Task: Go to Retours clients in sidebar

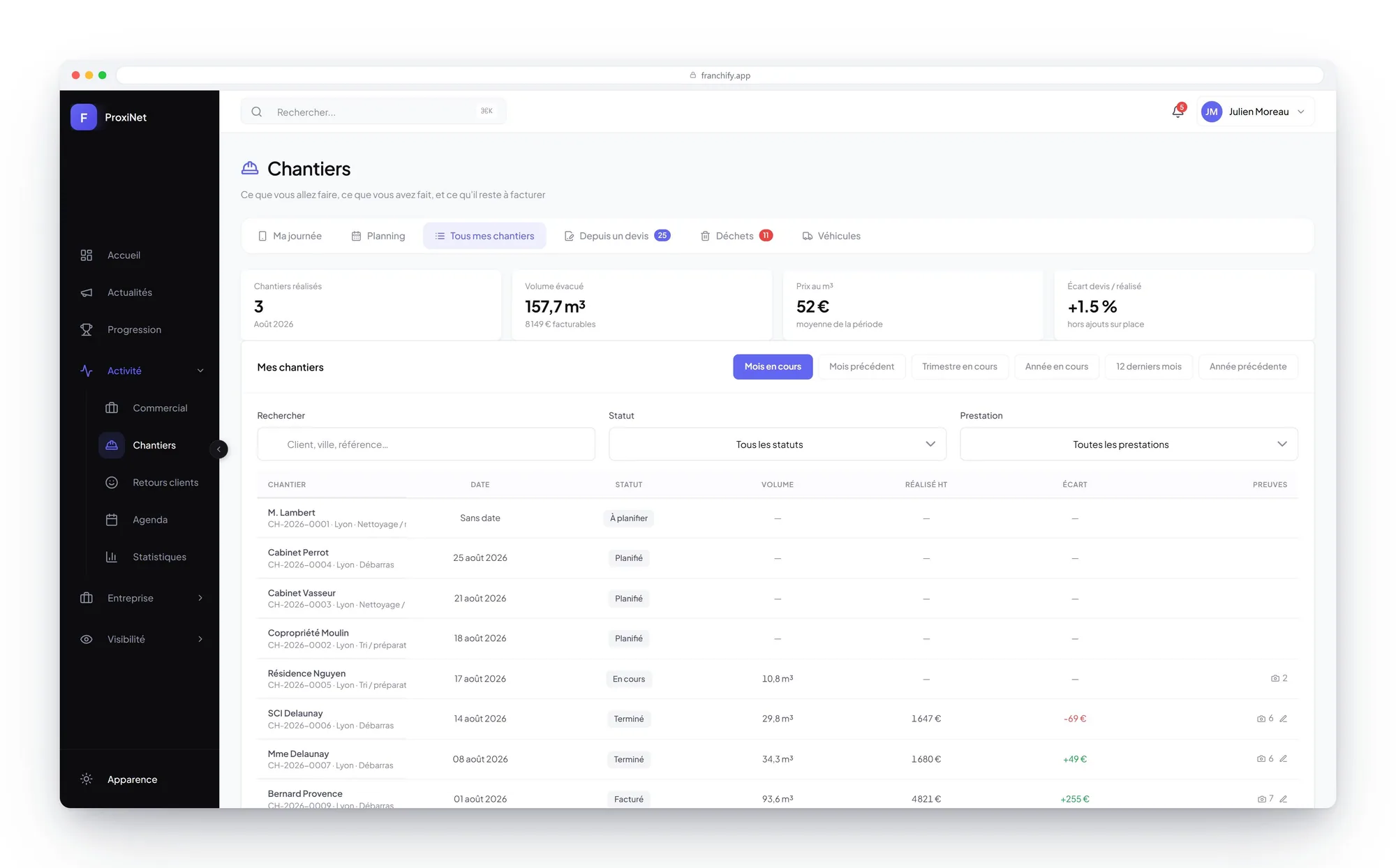Action: [165, 483]
